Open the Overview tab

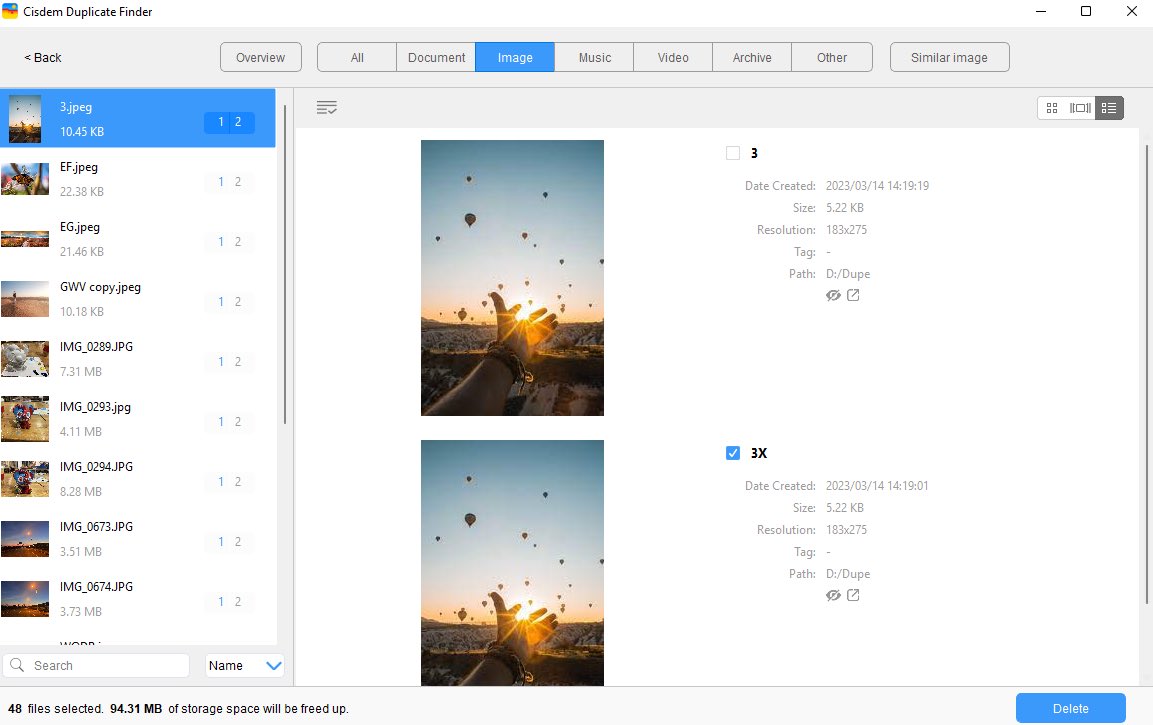click(x=260, y=57)
